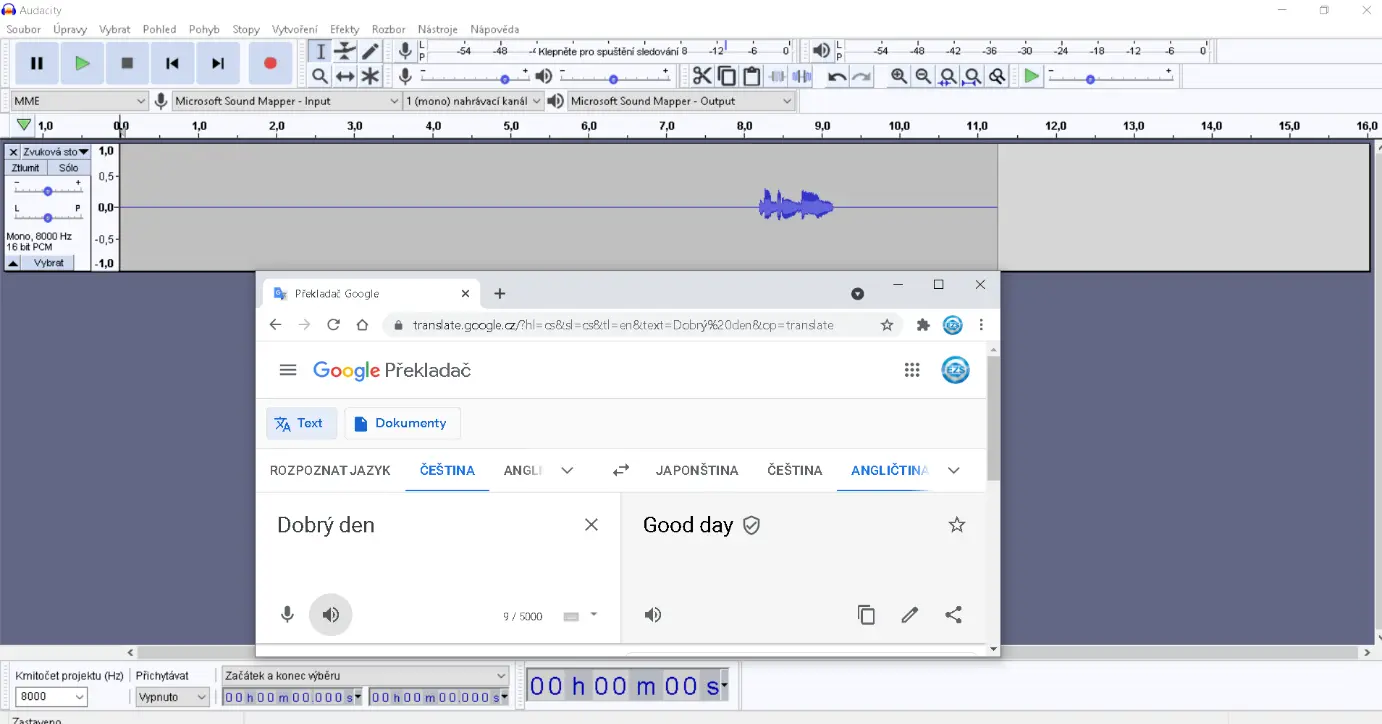Select the Time Shift tool

tap(345, 76)
